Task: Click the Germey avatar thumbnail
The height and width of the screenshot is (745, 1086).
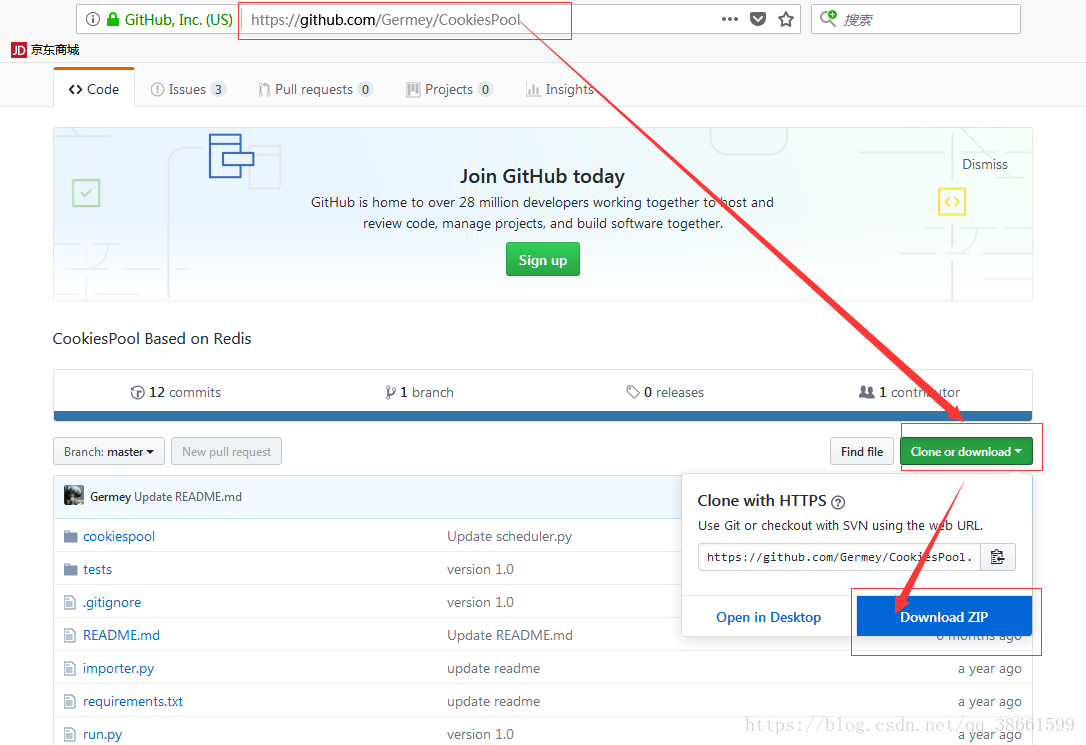Action: coord(74,496)
